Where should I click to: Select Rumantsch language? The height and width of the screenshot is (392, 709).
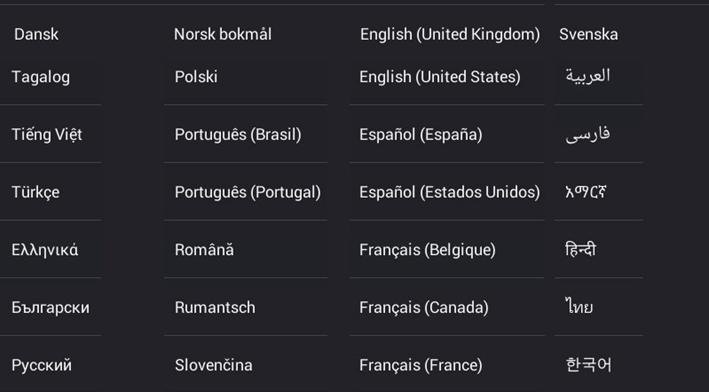215,307
